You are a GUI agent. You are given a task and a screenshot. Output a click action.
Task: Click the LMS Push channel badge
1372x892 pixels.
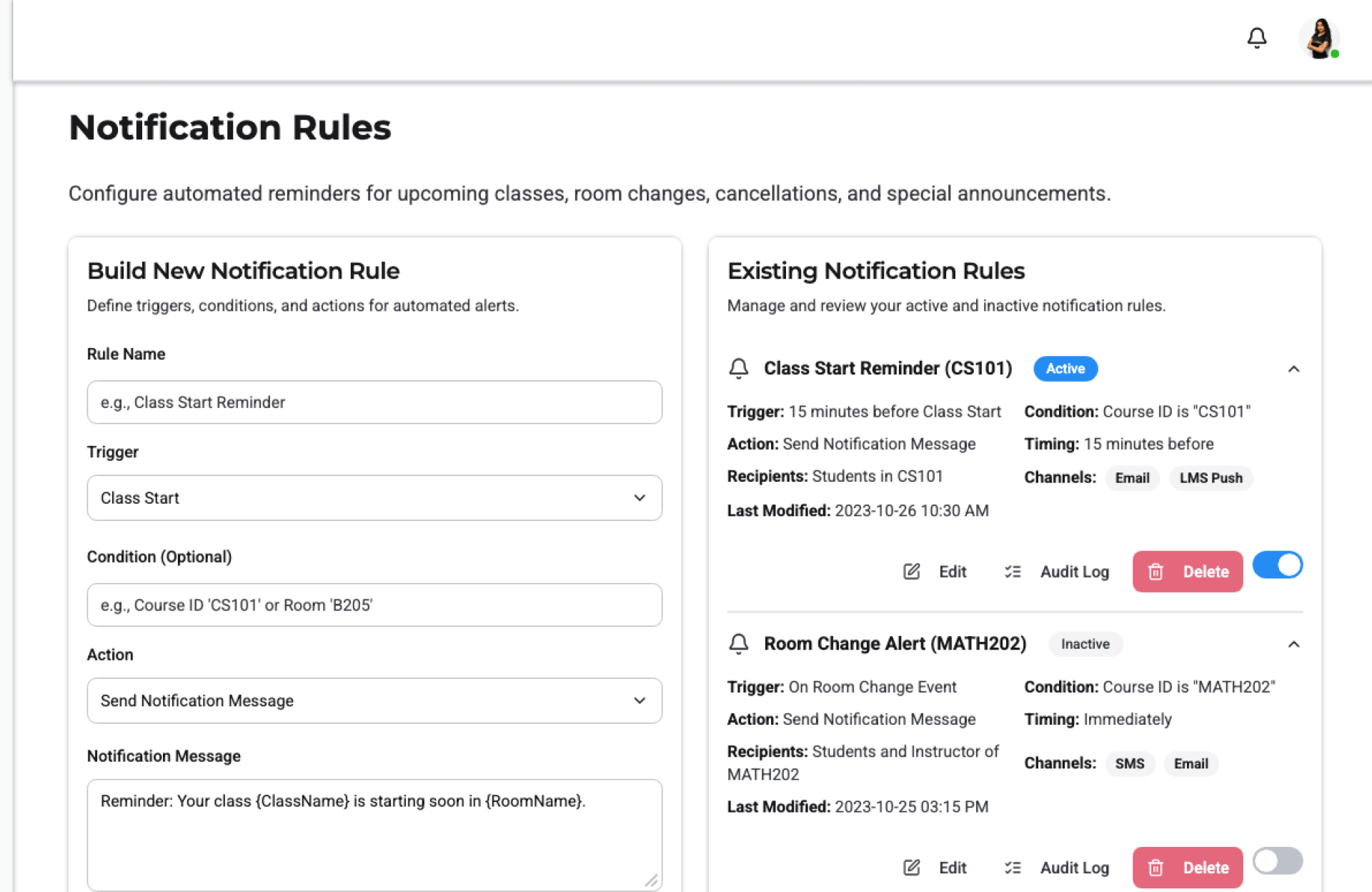point(1211,478)
